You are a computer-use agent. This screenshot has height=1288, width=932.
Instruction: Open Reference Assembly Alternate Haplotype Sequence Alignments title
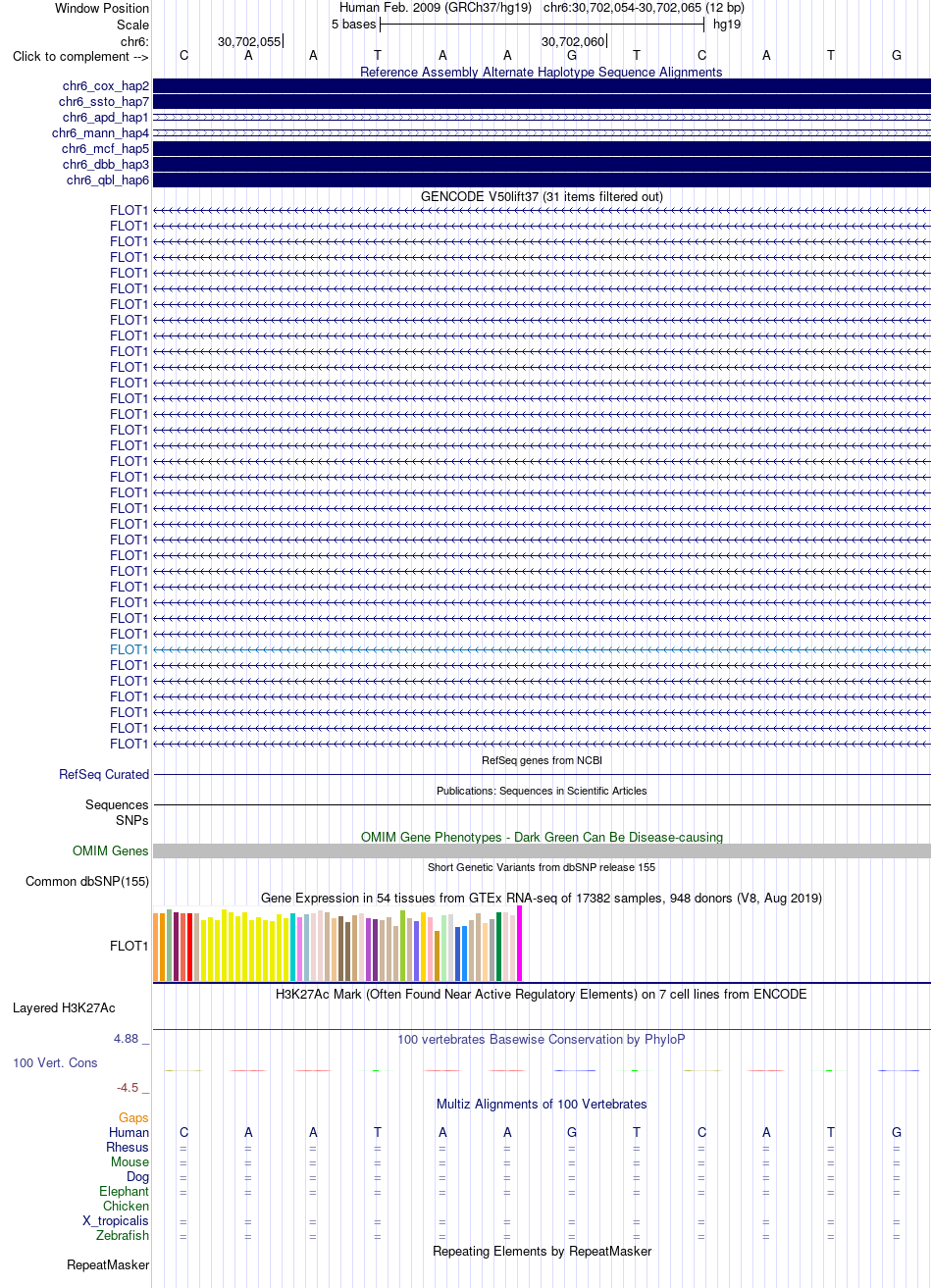pyautogui.click(x=542, y=72)
